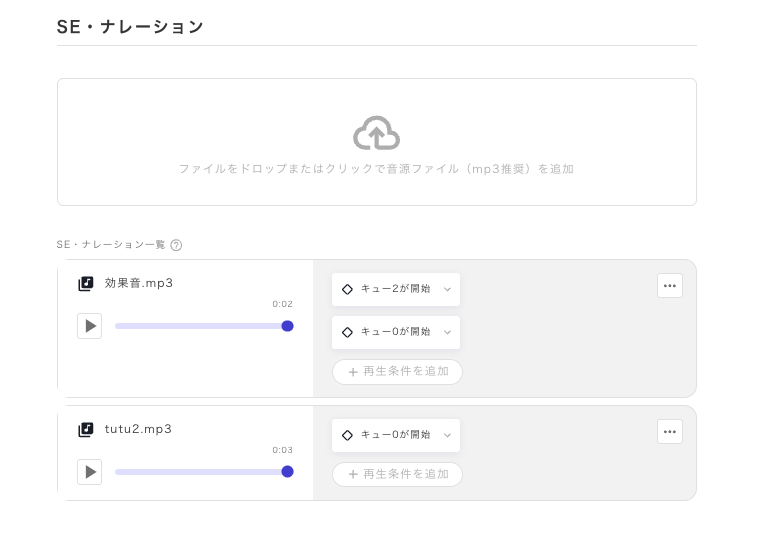Screen dimensions: 759x553
Task: Play the tutu2.mp3 audio
Action: click(x=90, y=472)
